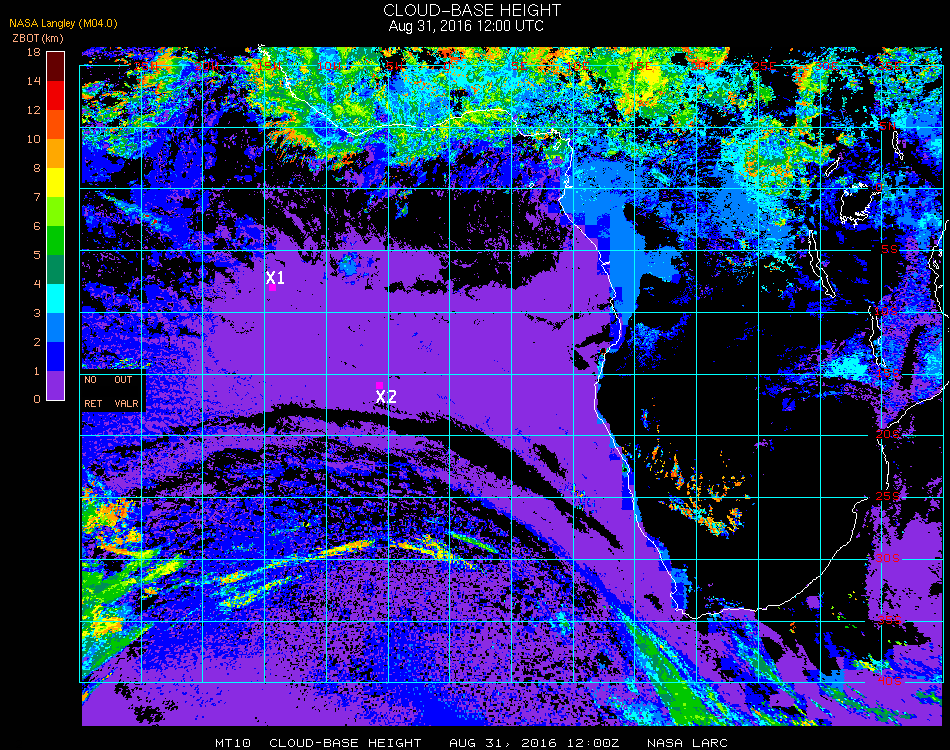Click the '4' value on the color scale

point(37,284)
